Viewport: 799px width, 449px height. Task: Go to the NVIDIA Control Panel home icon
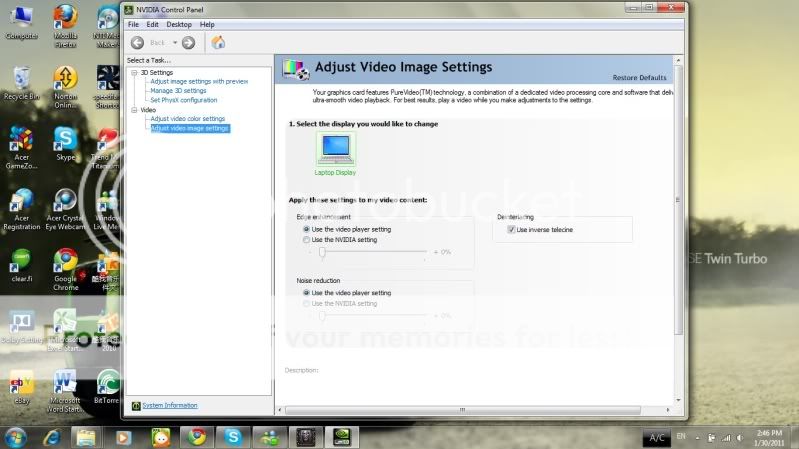pos(218,43)
